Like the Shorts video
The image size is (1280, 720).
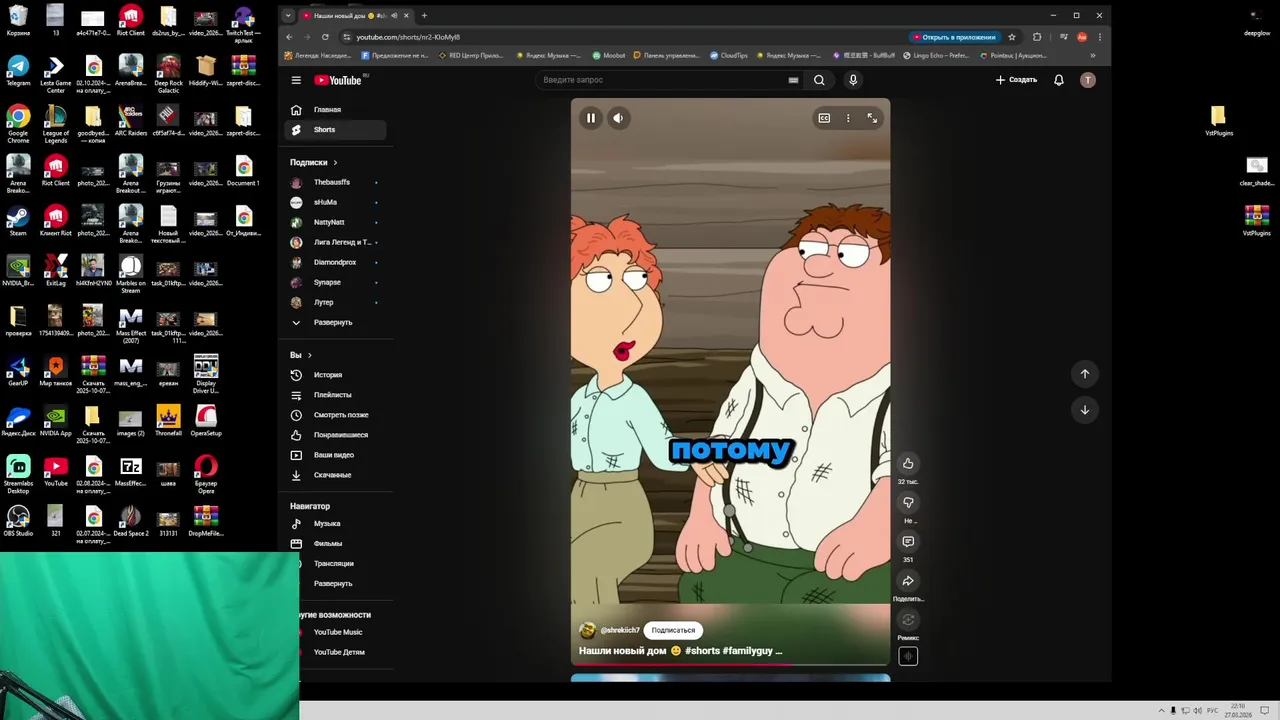point(908,463)
